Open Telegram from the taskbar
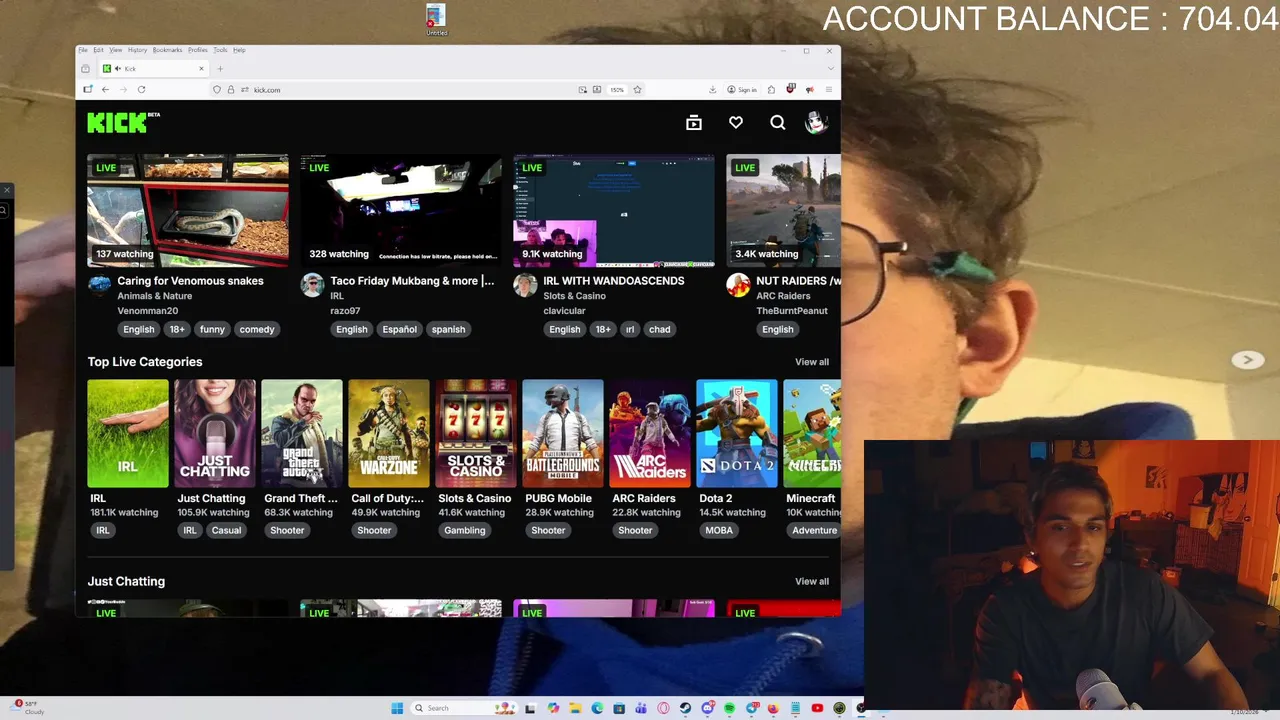1280x720 pixels. [x=752, y=708]
